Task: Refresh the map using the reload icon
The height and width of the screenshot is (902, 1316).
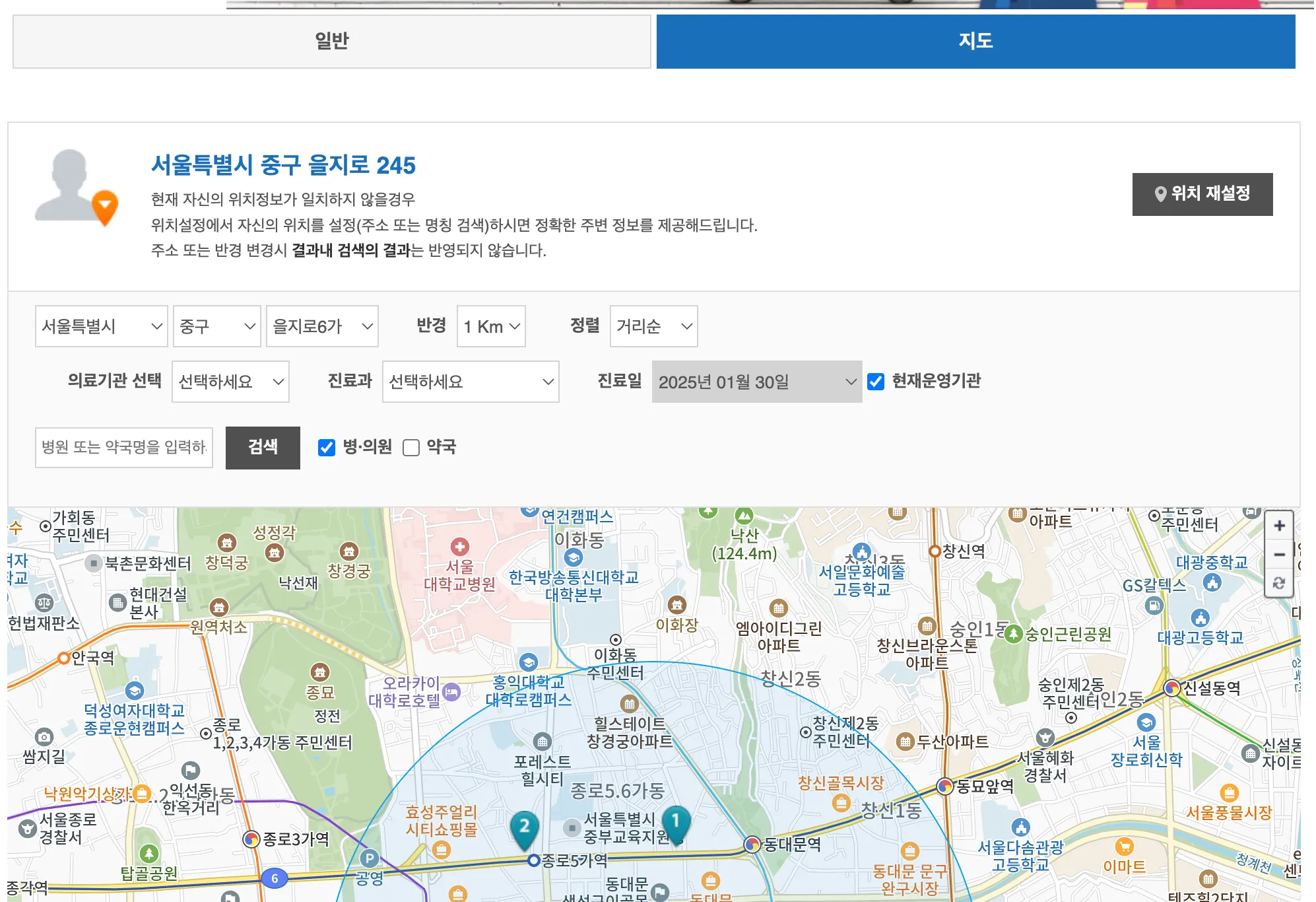Action: tap(1279, 584)
